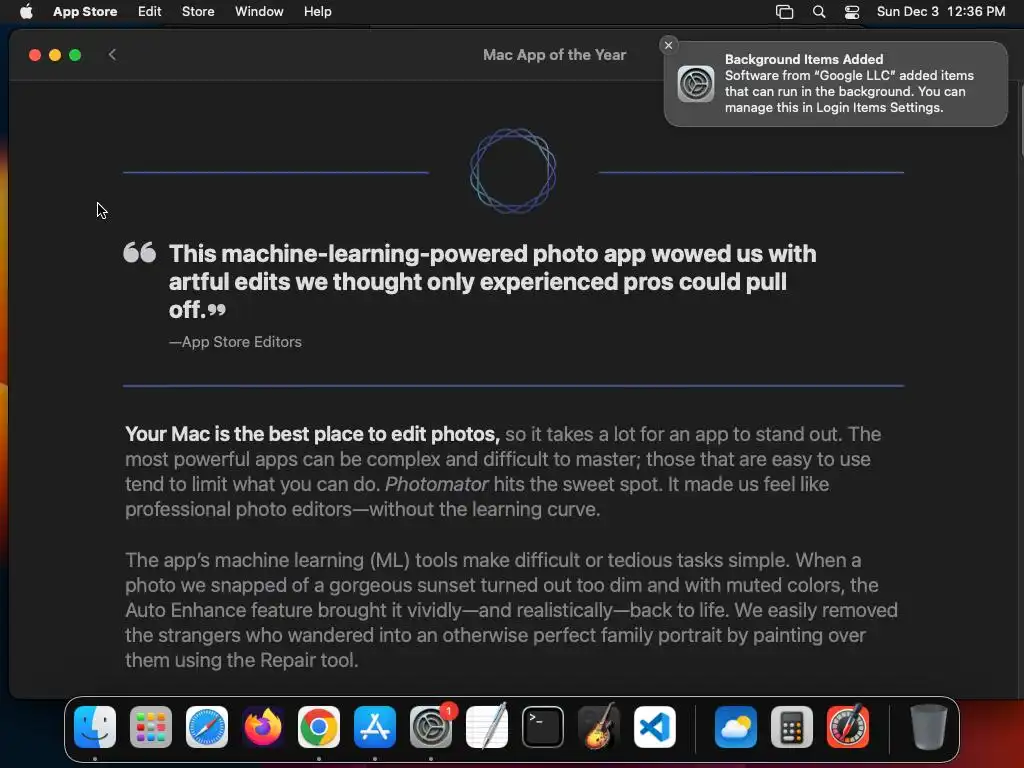Image resolution: width=1024 pixels, height=768 pixels.
Task: Click the green full-screen window button
Action: point(75,55)
